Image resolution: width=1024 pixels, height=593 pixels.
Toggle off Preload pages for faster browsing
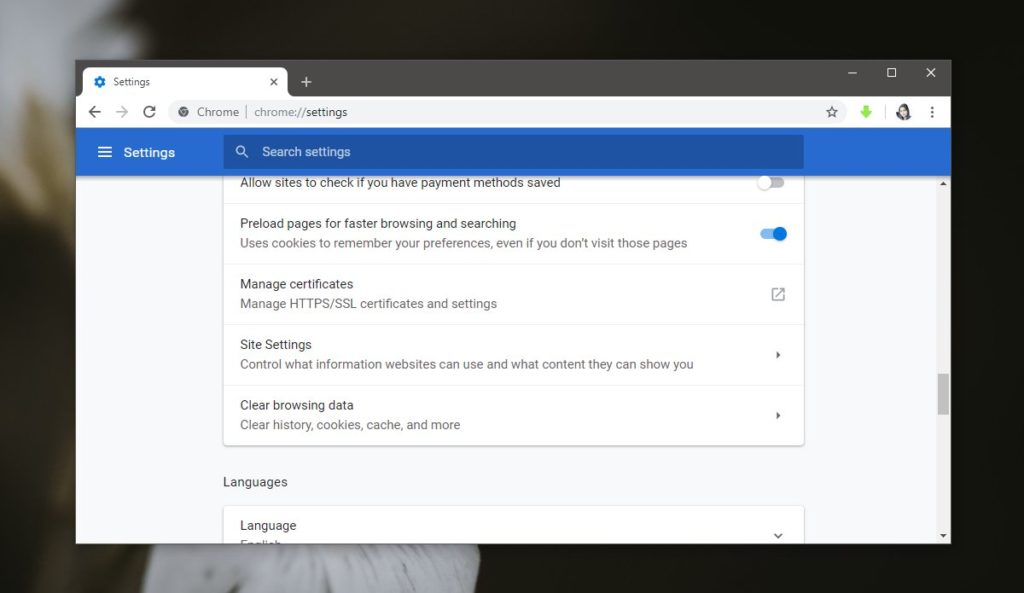click(771, 233)
